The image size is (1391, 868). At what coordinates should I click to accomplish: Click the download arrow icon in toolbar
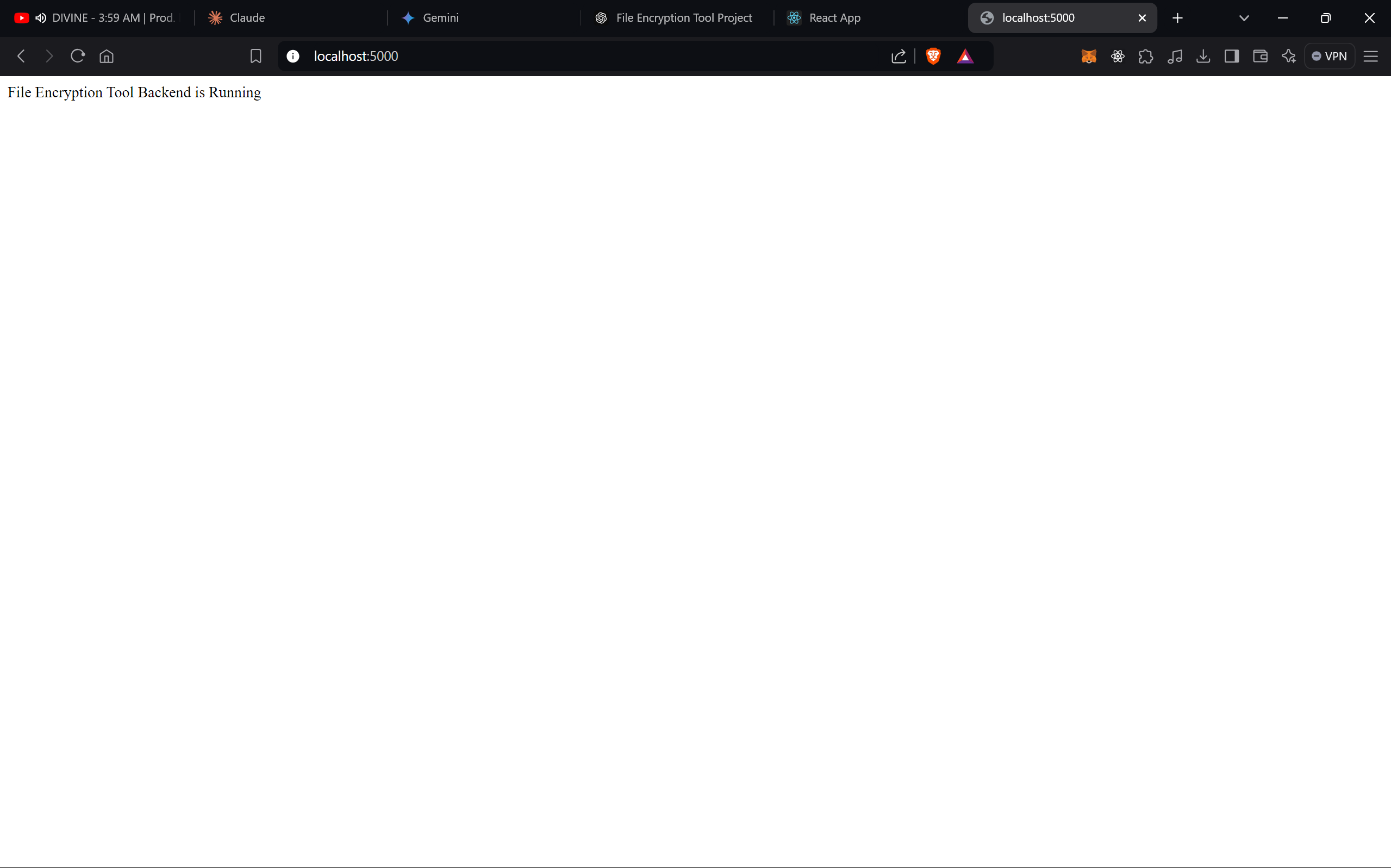(x=1204, y=56)
